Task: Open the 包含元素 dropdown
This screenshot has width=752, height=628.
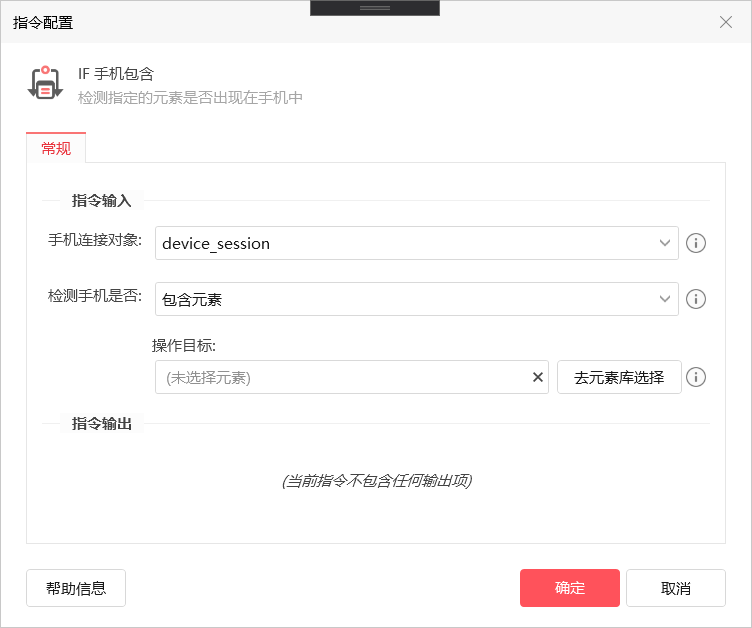Action: coord(416,299)
